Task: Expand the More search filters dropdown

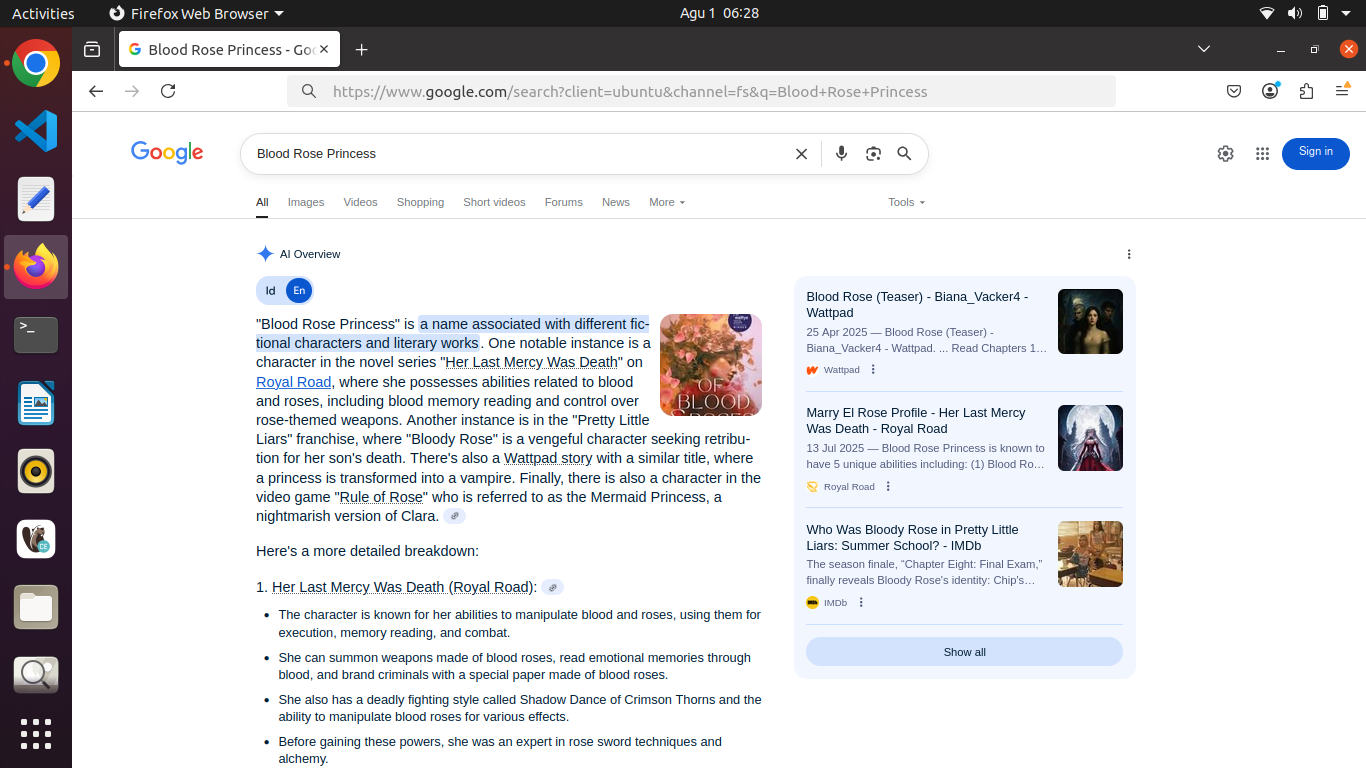Action: pyautogui.click(x=666, y=202)
